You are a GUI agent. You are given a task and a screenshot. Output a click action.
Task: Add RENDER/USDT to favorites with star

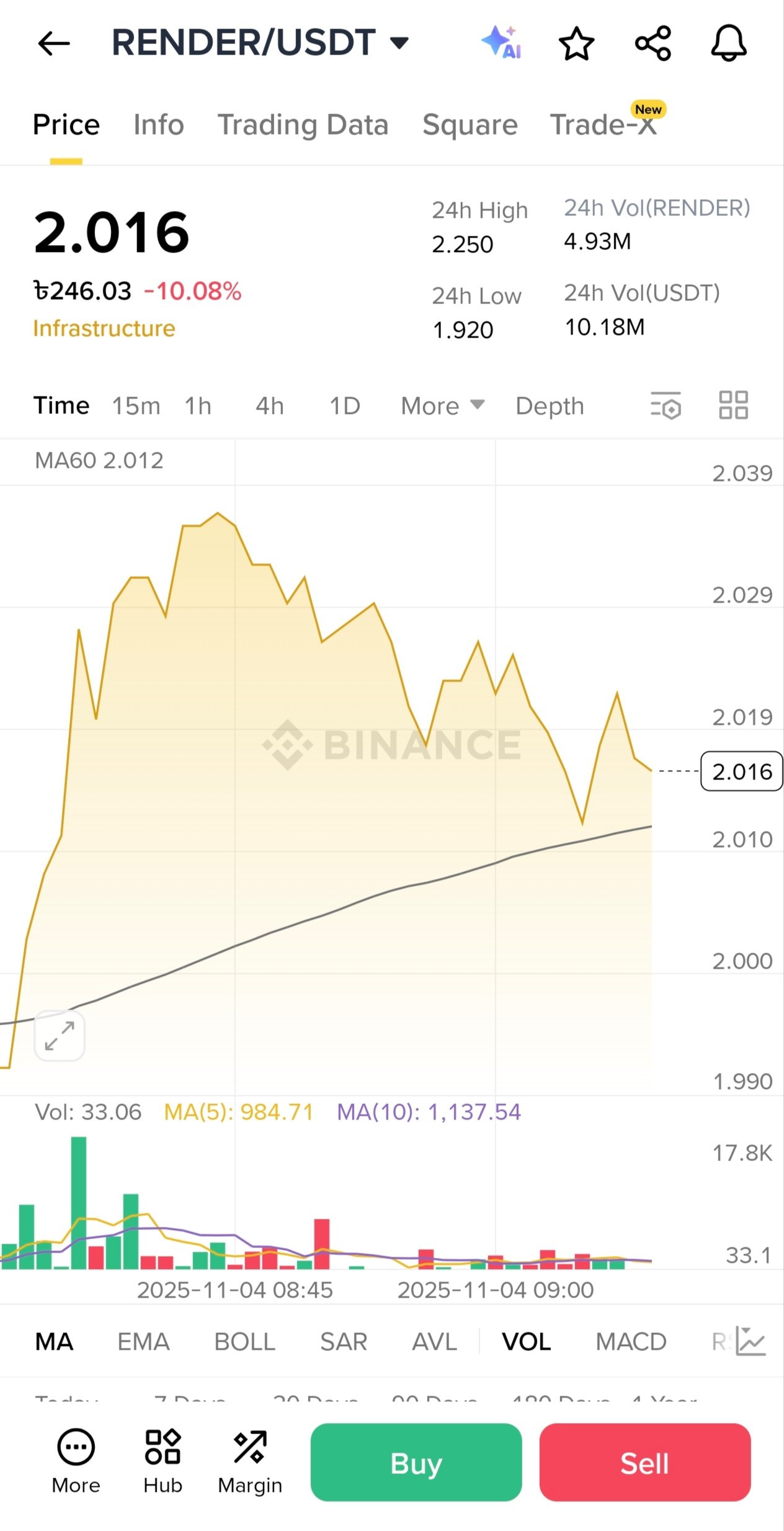576,43
